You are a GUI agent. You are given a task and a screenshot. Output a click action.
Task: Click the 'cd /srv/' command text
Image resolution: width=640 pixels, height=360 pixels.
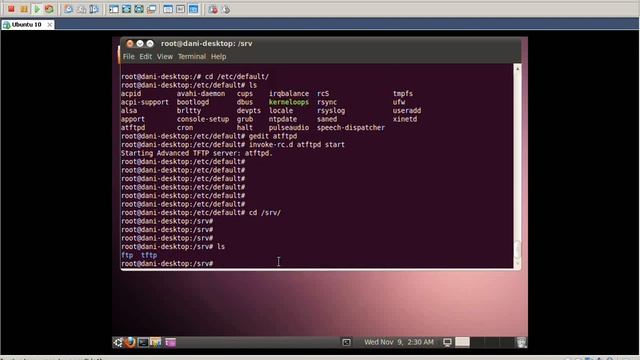point(264,213)
